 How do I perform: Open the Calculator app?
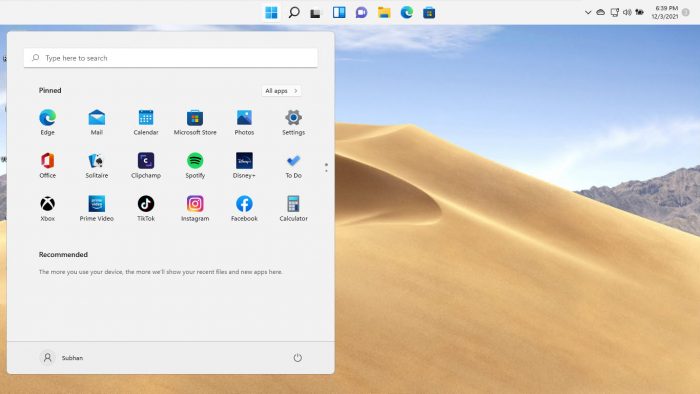[x=293, y=208]
